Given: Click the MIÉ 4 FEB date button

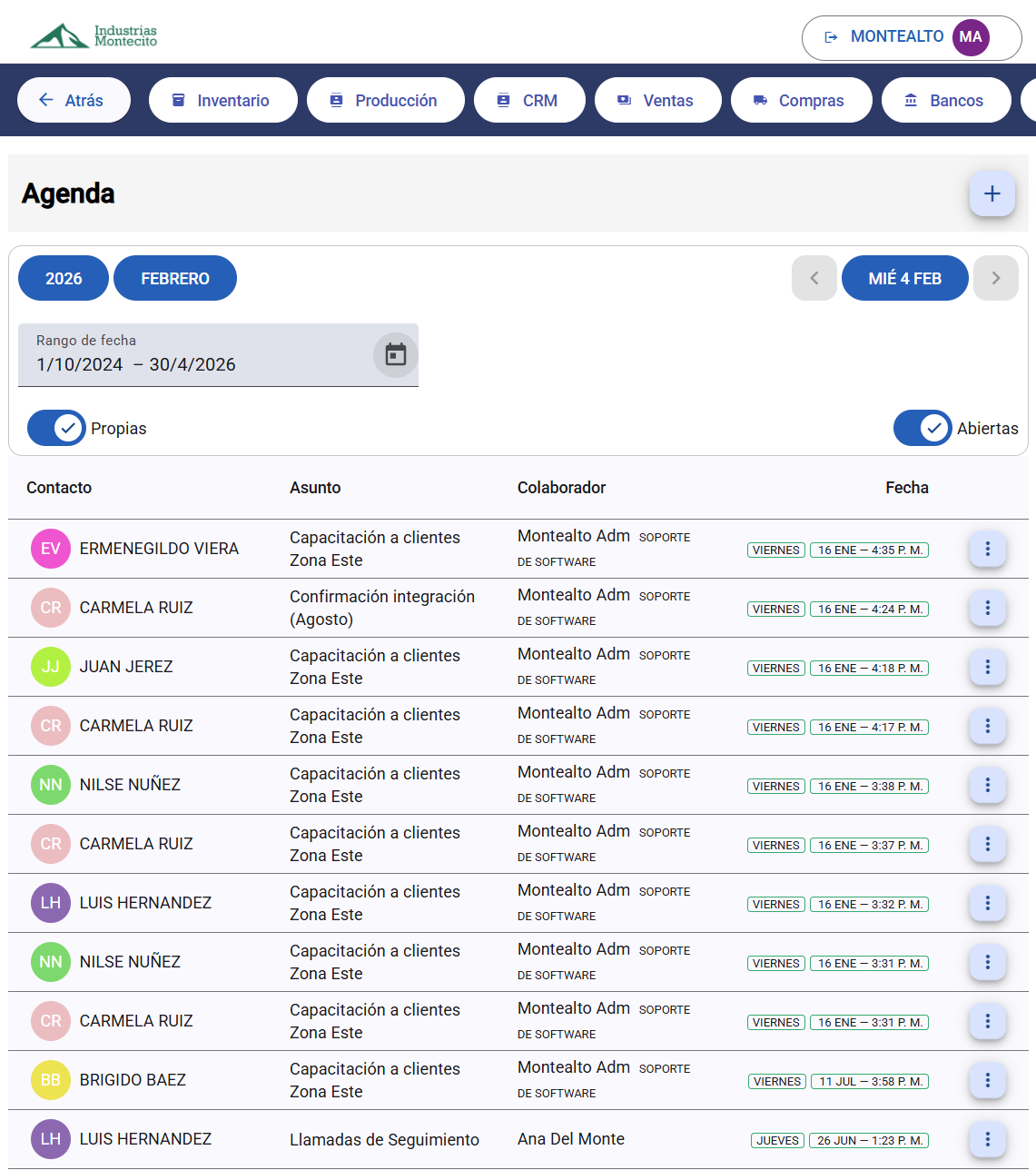Looking at the screenshot, I should (x=904, y=278).
